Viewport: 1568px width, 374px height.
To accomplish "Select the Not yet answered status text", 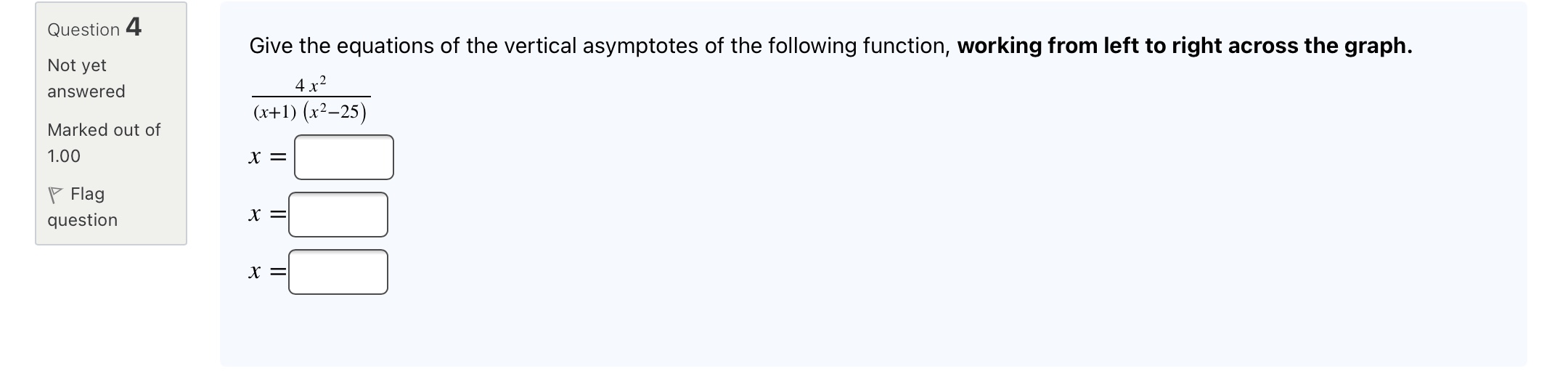I will [x=77, y=65].
